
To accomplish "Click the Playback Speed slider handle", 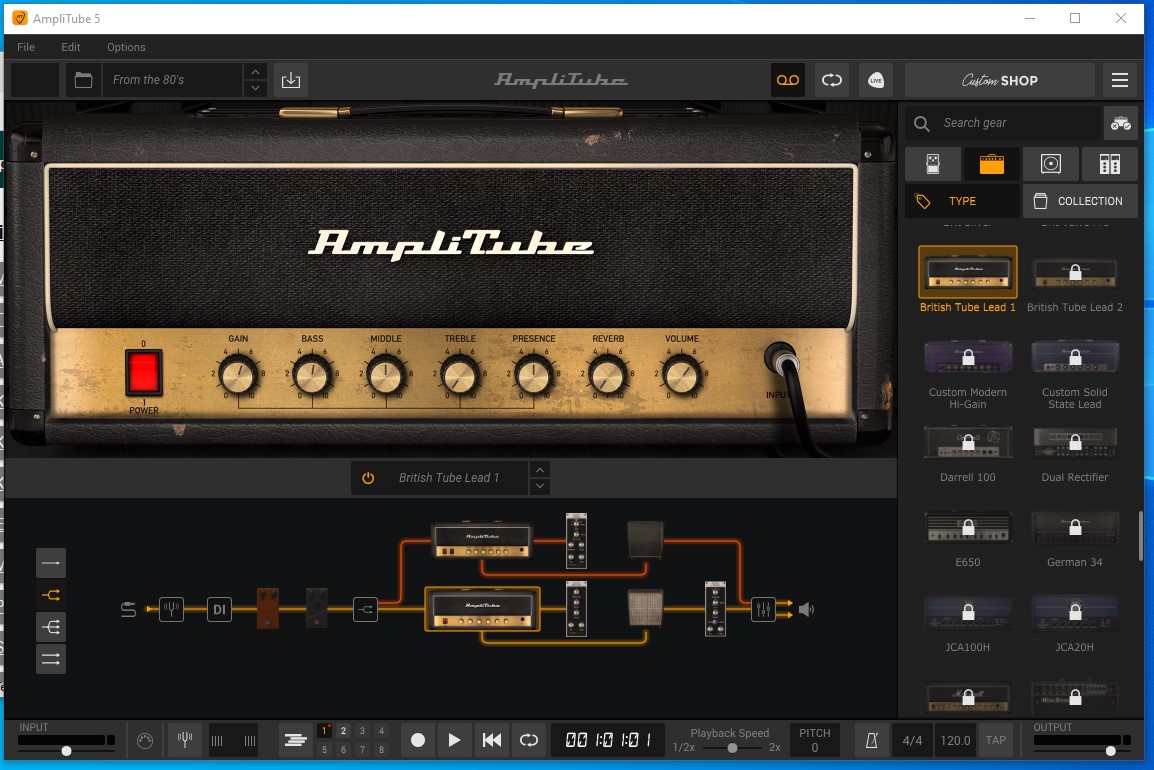I will coord(732,748).
